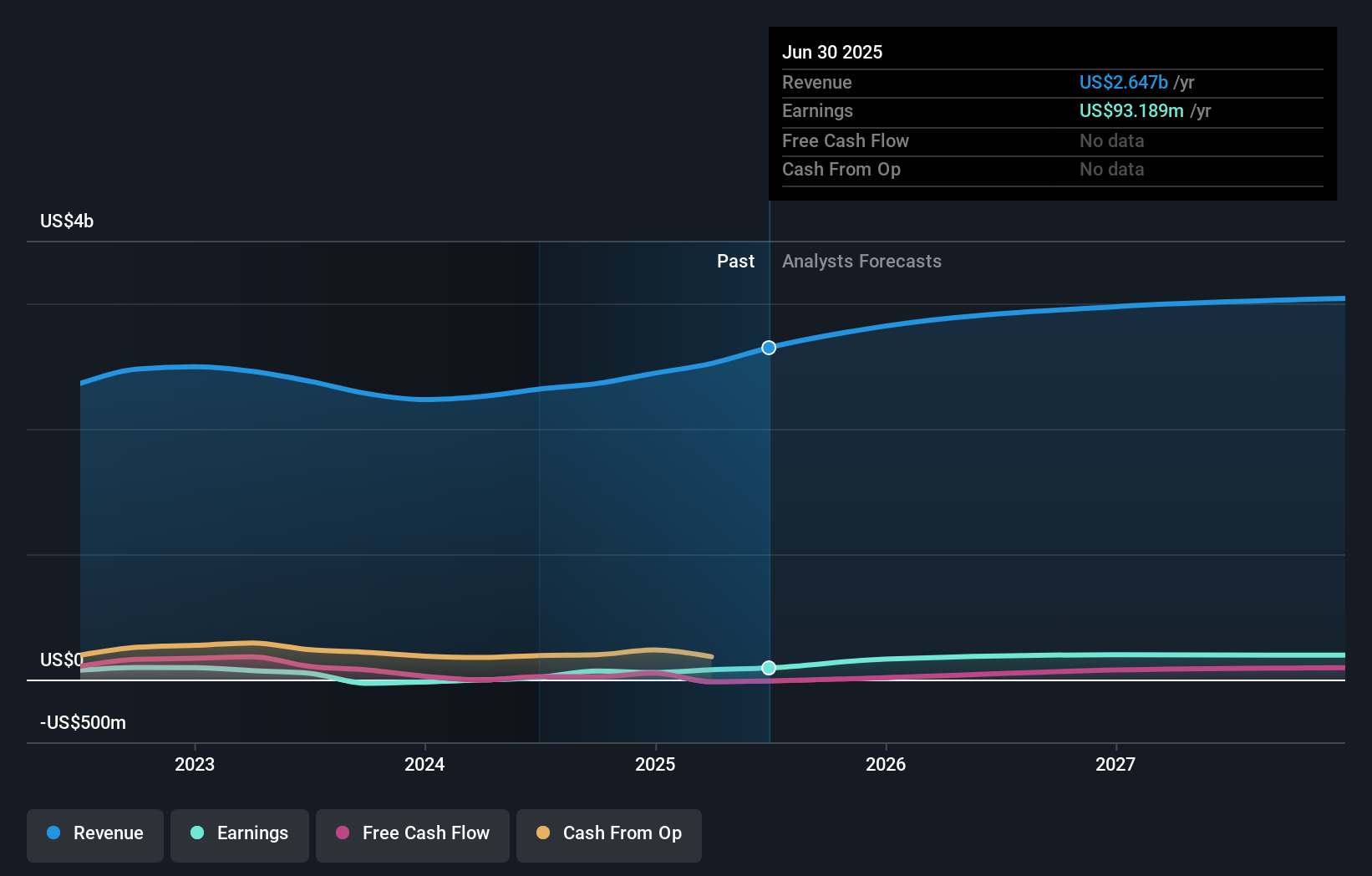Click the Jun 30 2025 tooltip date
This screenshot has height=876, width=1372.
coord(832,52)
